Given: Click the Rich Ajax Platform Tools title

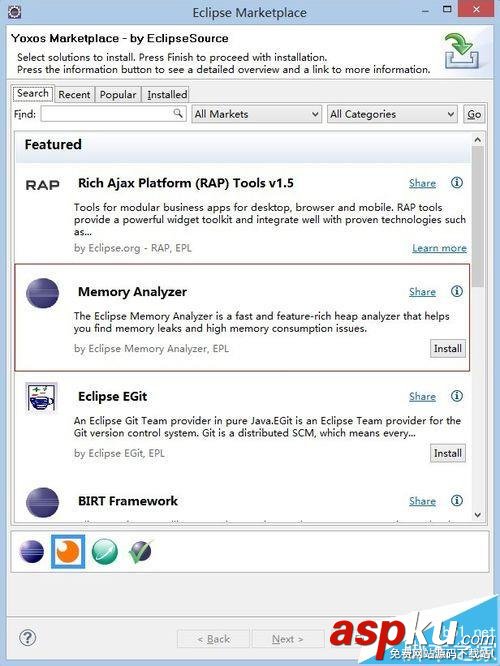Looking at the screenshot, I should [x=186, y=183].
